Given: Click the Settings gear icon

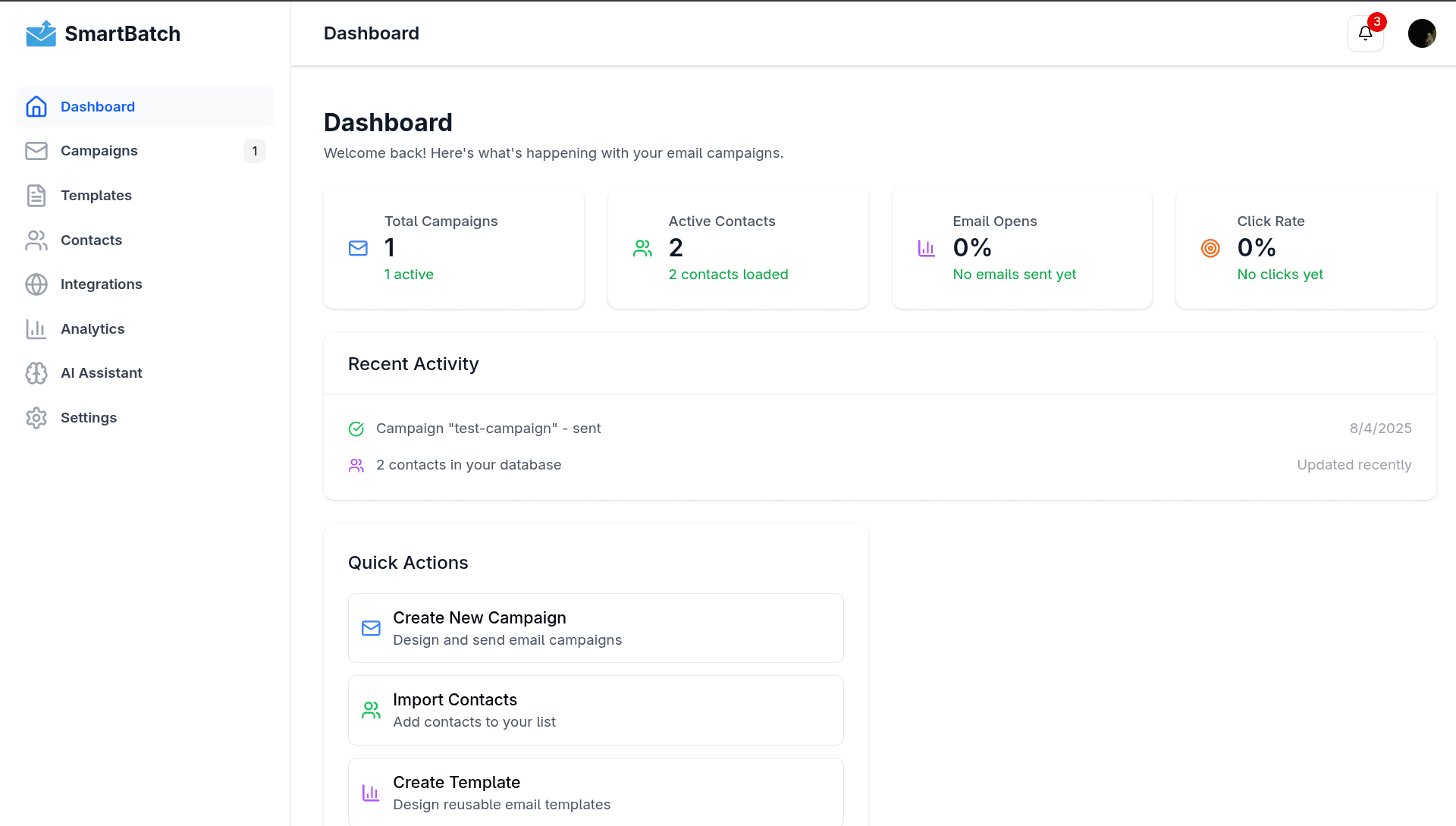Looking at the screenshot, I should [36, 418].
